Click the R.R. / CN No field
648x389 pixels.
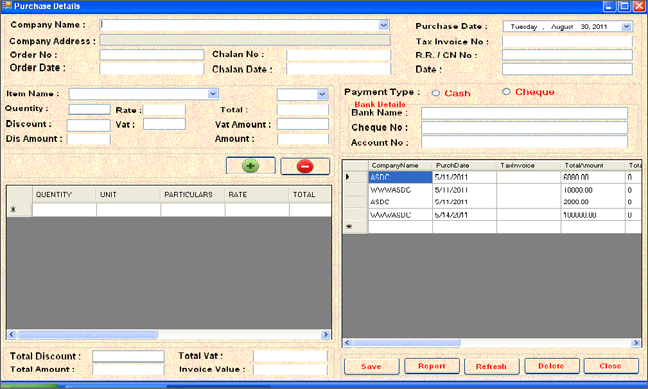567,55
